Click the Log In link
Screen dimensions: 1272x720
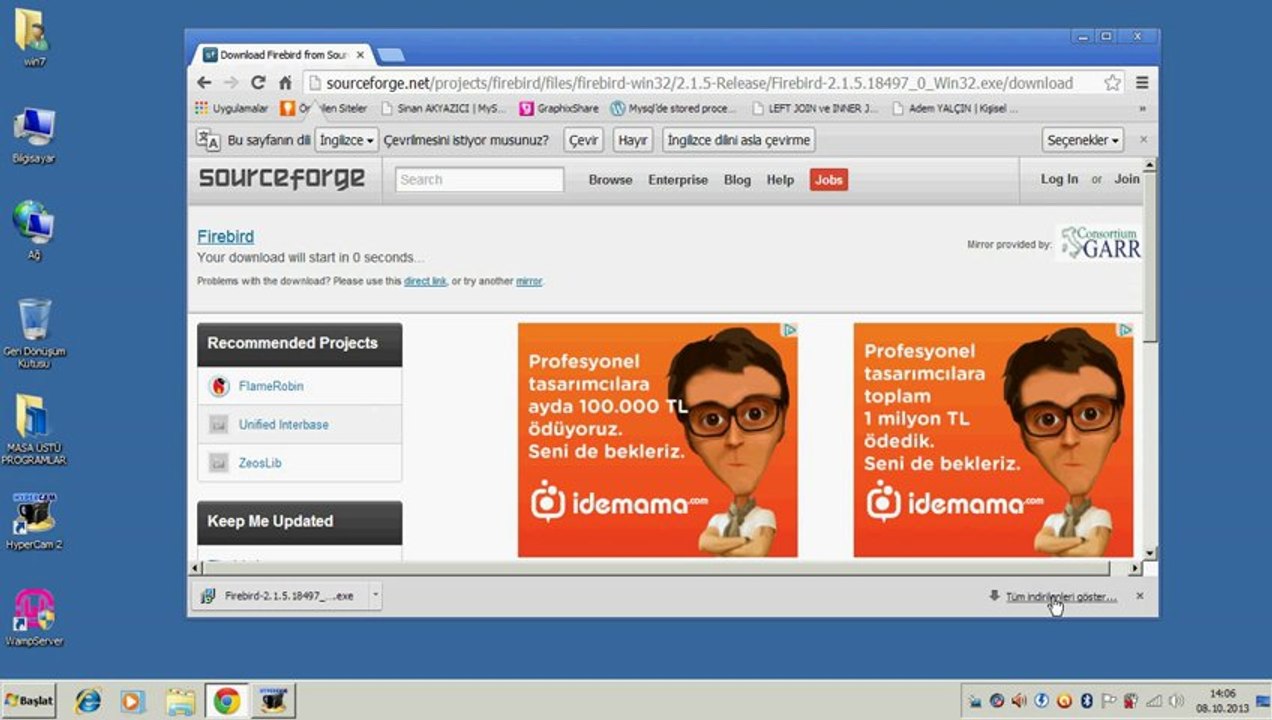(x=1059, y=179)
